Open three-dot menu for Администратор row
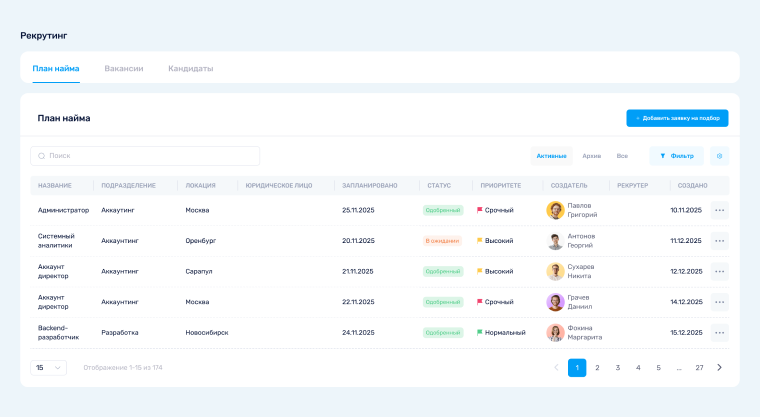This screenshot has width=760, height=417. pos(719,210)
